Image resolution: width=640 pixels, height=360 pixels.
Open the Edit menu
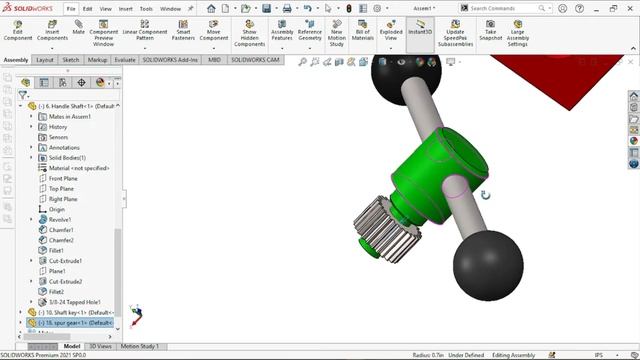click(x=87, y=9)
